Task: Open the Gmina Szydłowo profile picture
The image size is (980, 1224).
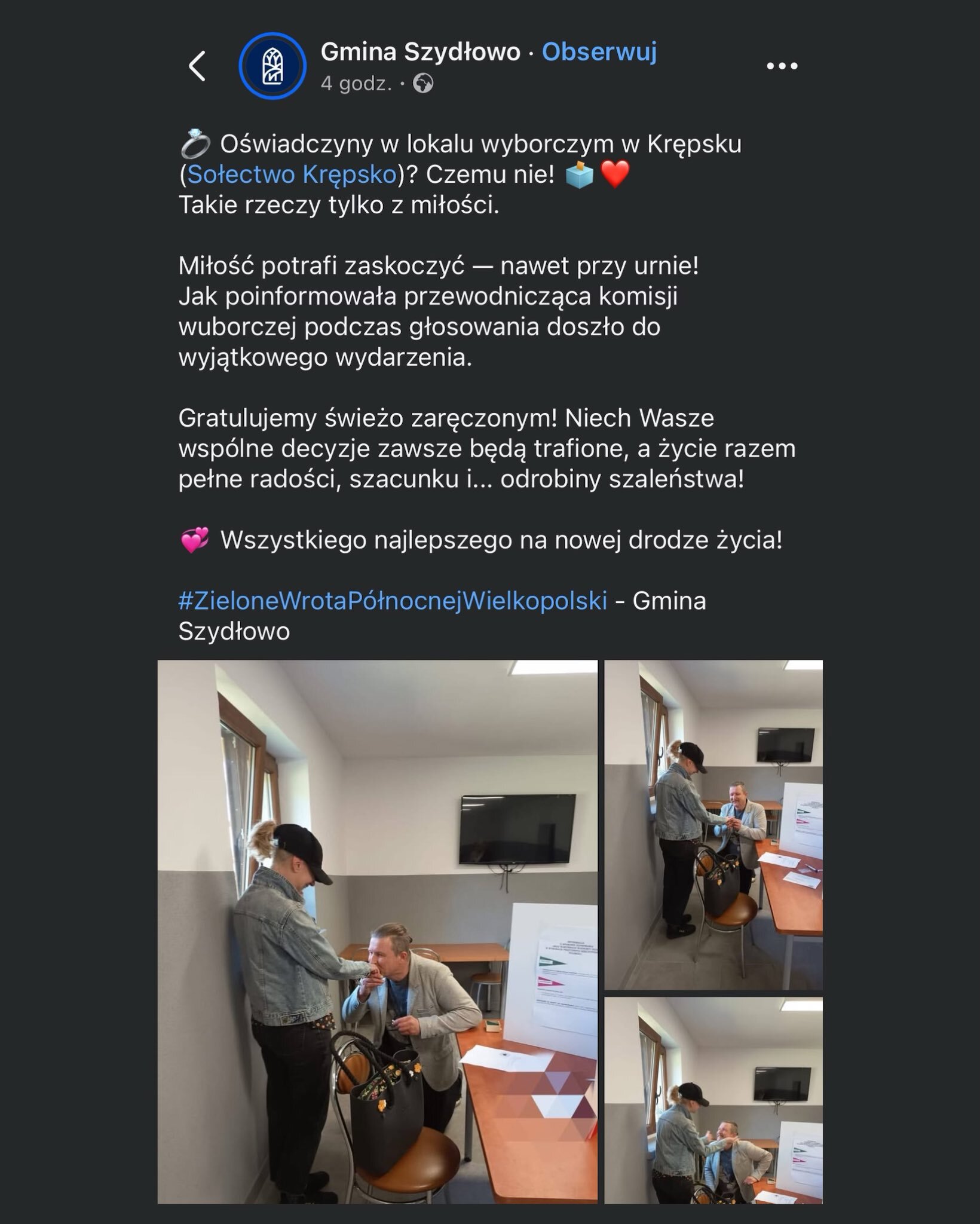Action: 272,66
